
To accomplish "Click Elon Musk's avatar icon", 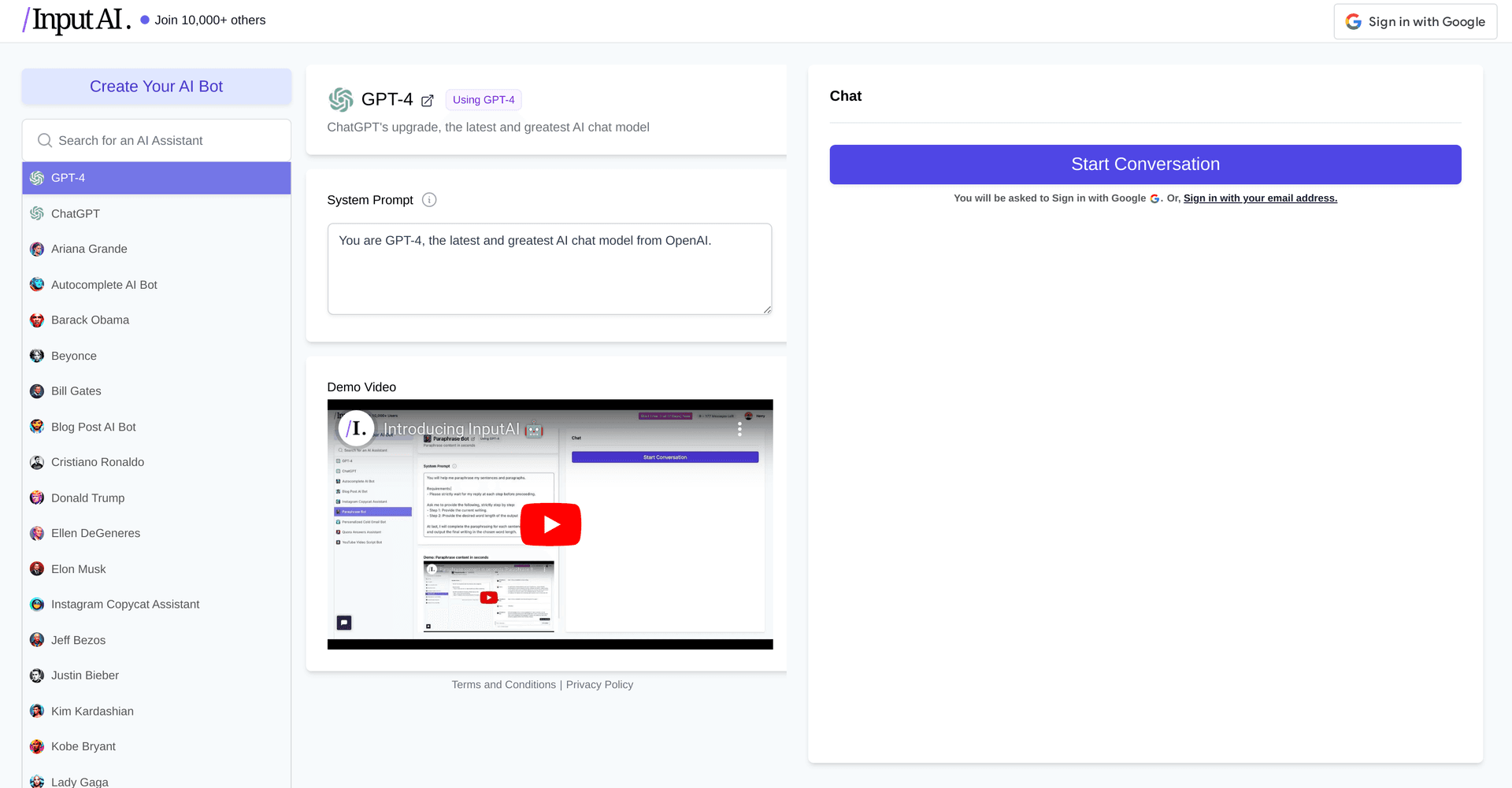I will click(37, 568).
